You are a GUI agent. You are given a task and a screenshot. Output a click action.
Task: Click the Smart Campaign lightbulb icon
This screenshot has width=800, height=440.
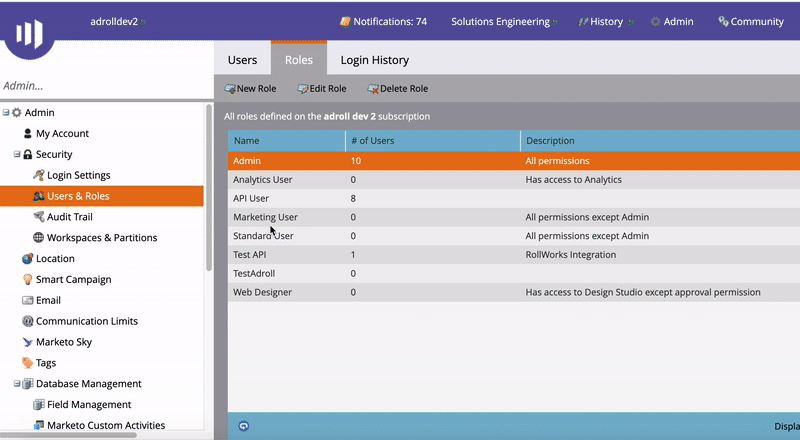(28, 279)
